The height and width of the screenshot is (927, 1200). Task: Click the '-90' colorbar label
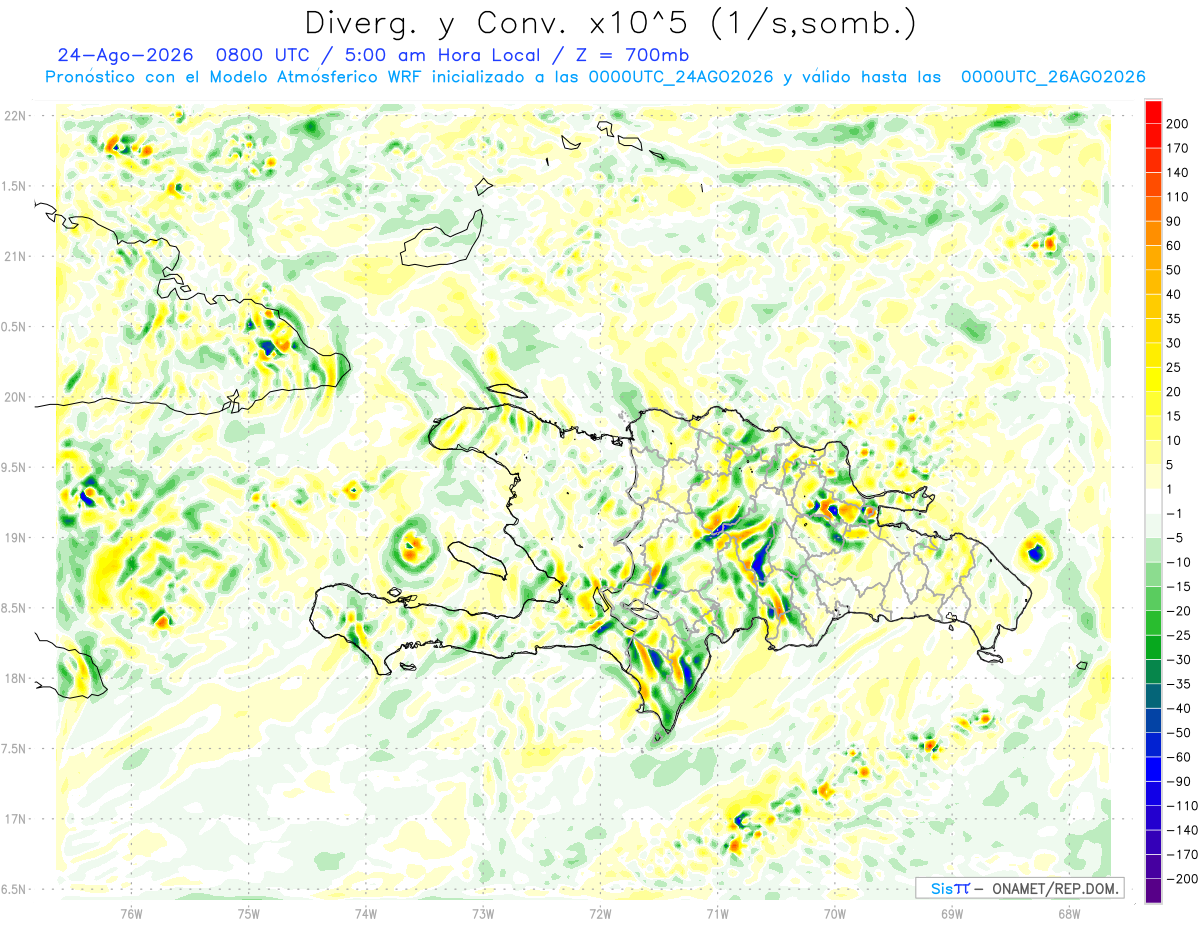point(1178,782)
